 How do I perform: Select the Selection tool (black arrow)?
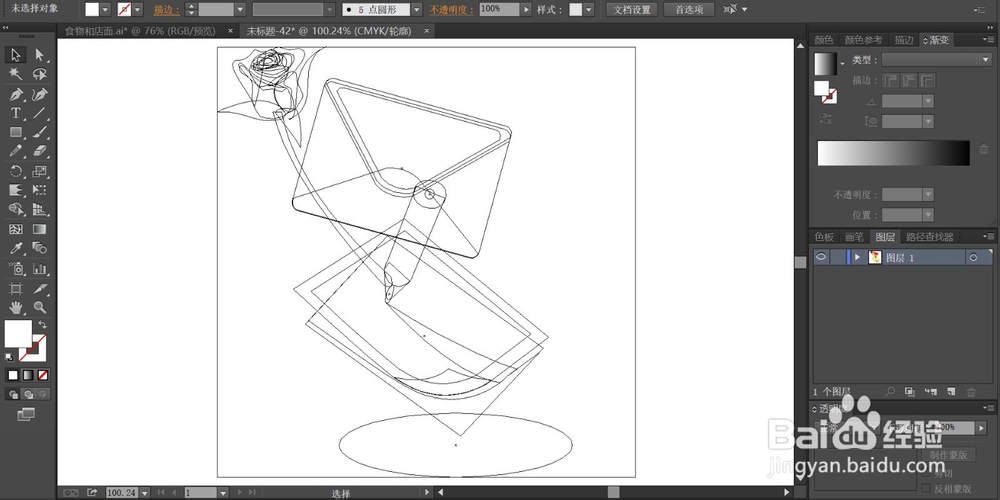(16, 55)
